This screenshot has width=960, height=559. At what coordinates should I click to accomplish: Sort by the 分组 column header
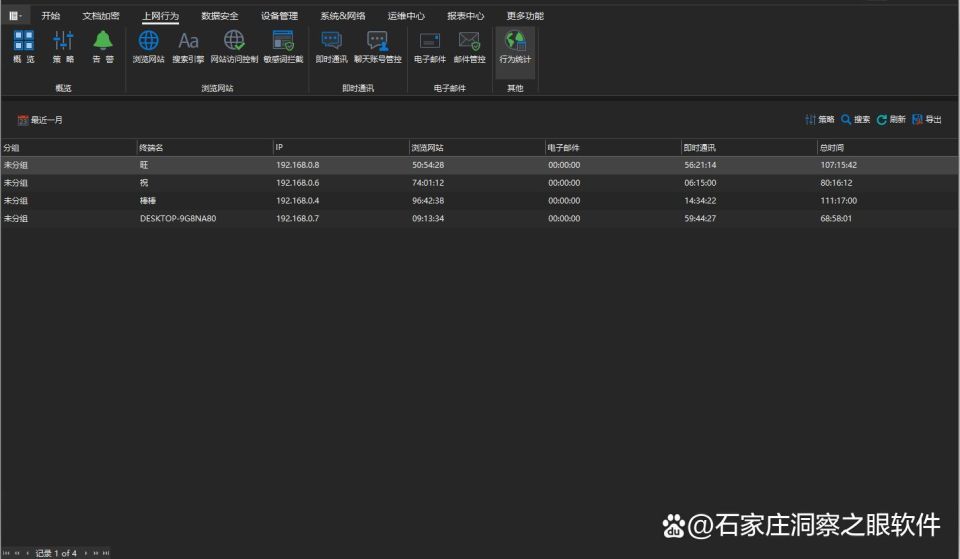point(69,148)
